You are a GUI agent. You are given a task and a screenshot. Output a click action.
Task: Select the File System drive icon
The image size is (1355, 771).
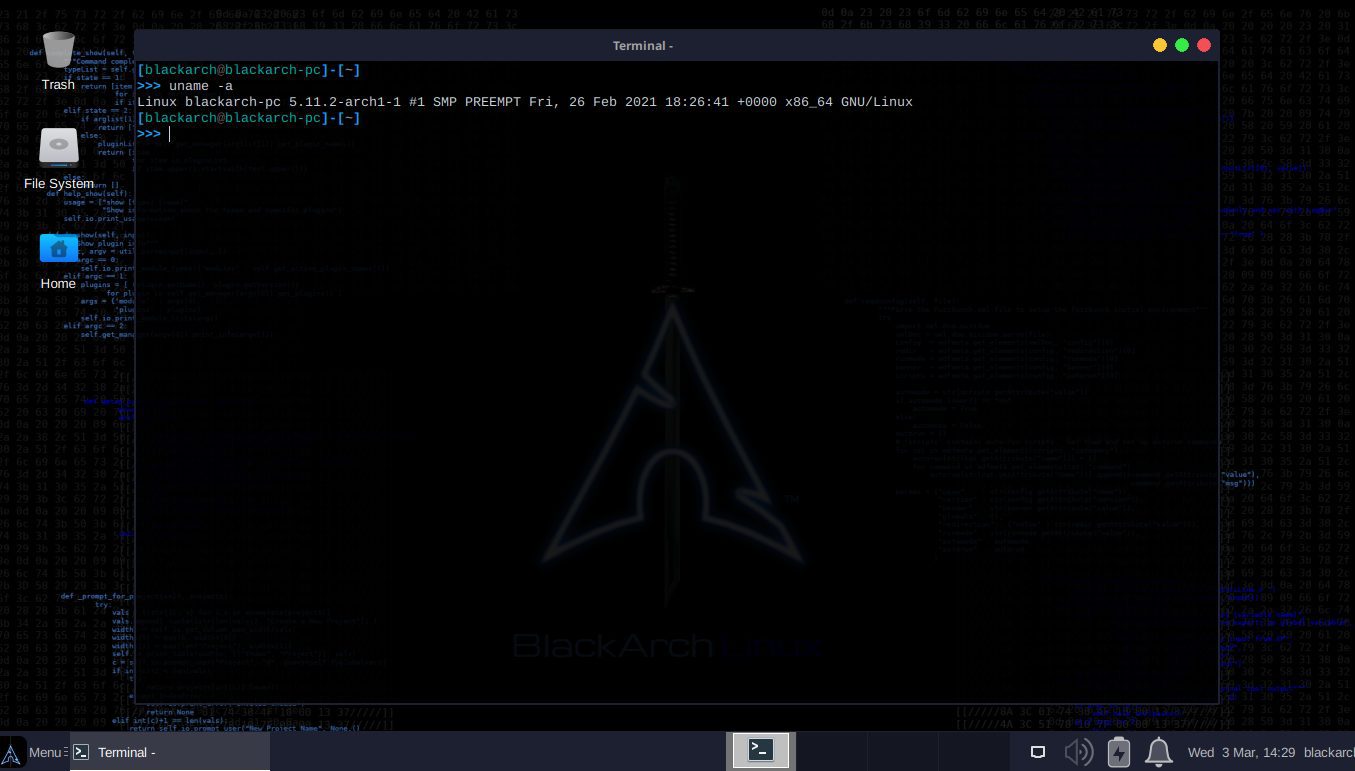[x=58, y=150]
